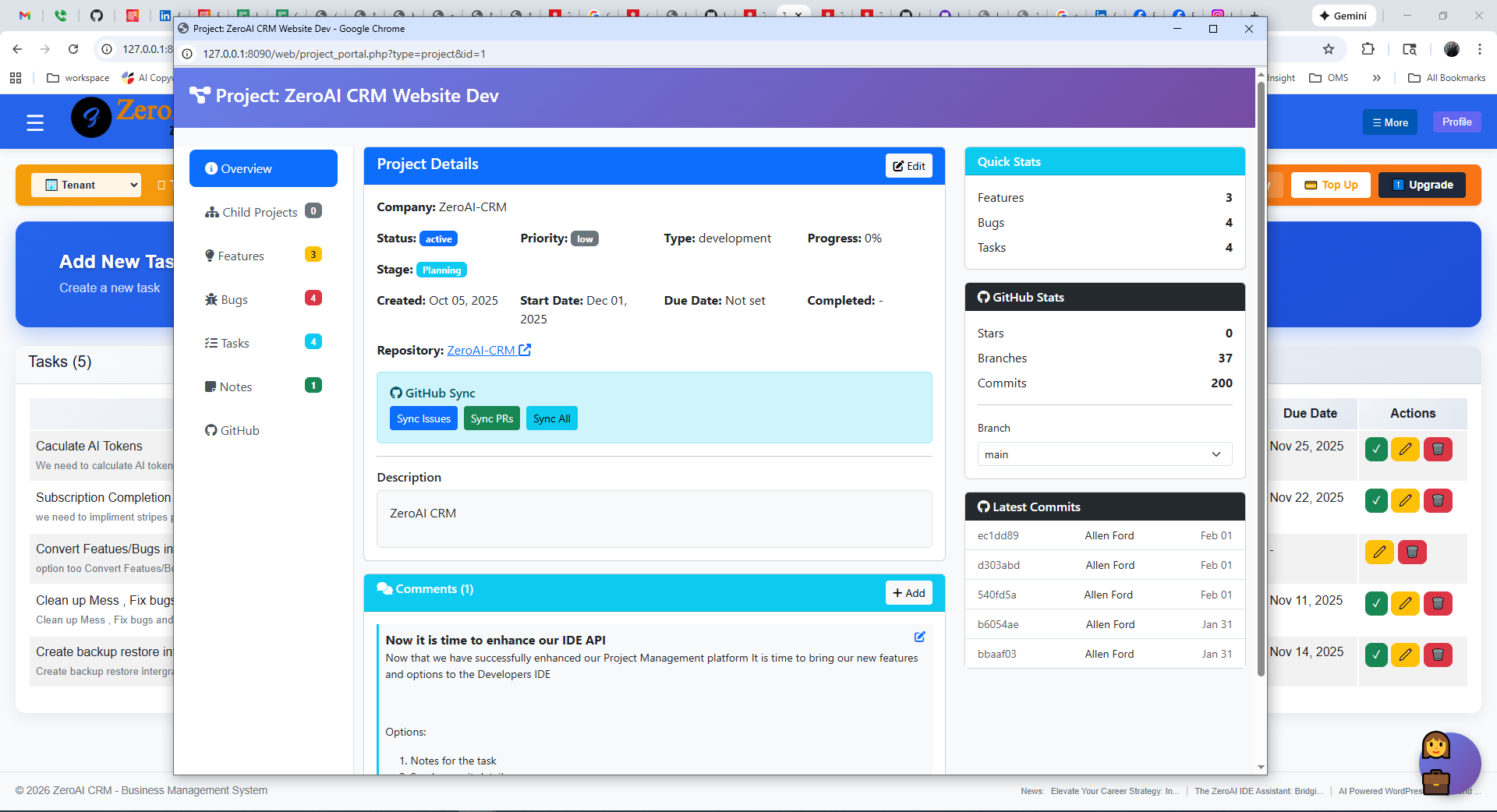Mark the Nov 14, 2025 task complete
Screen dimensions: 1497x812
[1376, 655]
